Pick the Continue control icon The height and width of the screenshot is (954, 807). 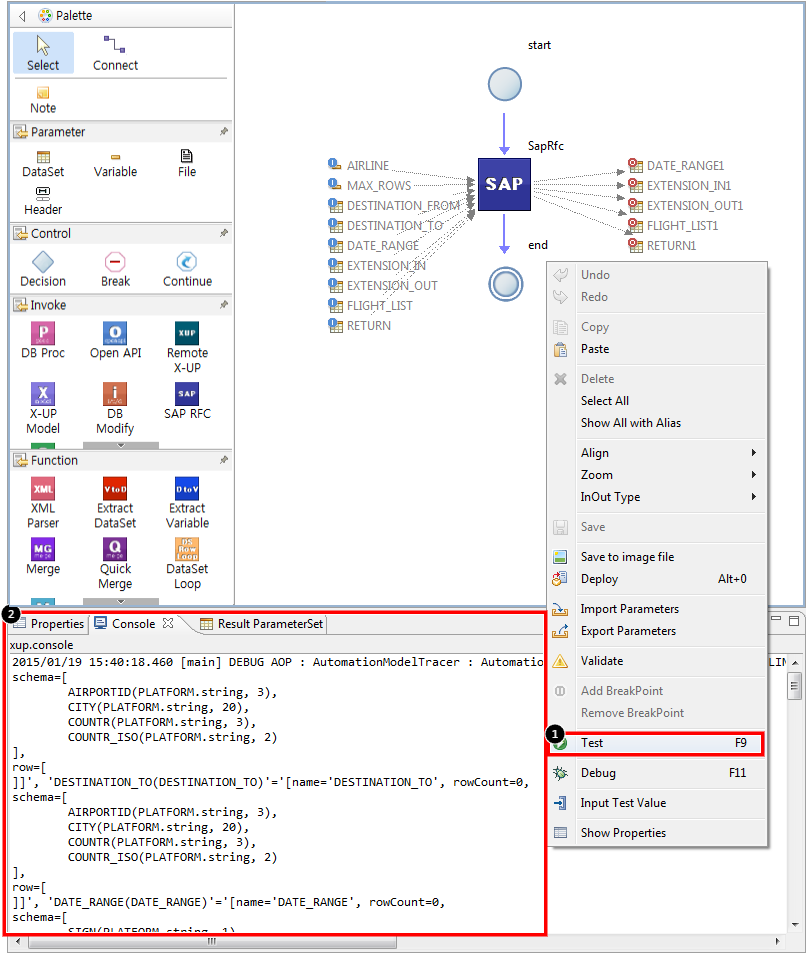[187, 270]
